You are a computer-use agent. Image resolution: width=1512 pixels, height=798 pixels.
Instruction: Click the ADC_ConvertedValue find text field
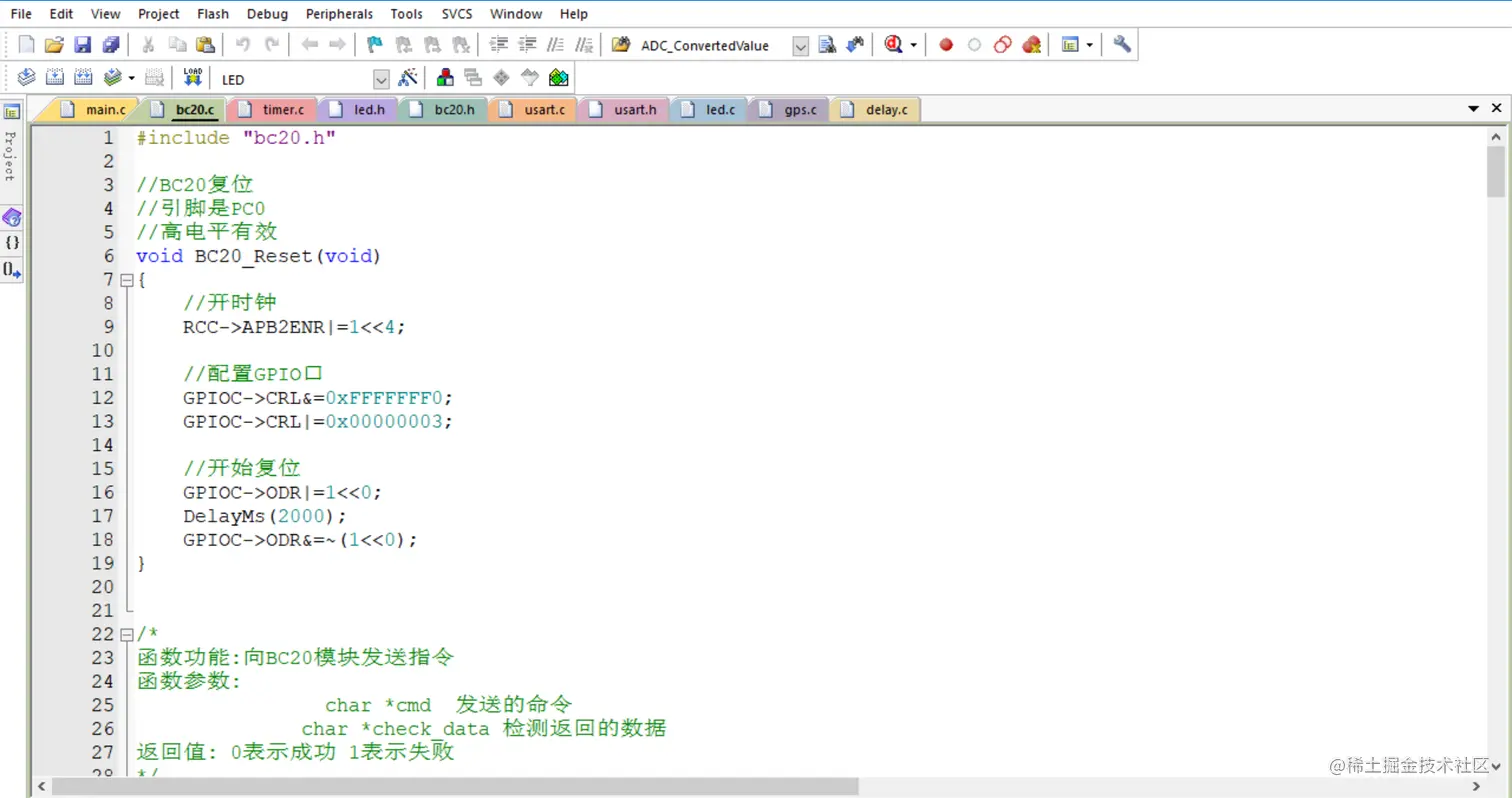click(x=713, y=46)
